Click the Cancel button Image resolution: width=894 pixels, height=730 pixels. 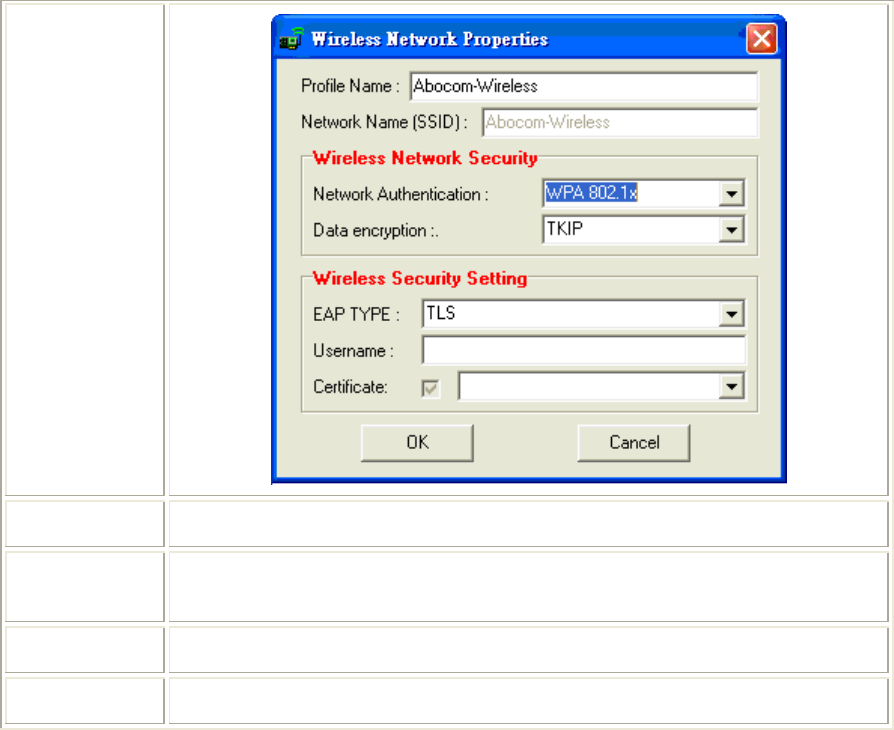[634, 443]
